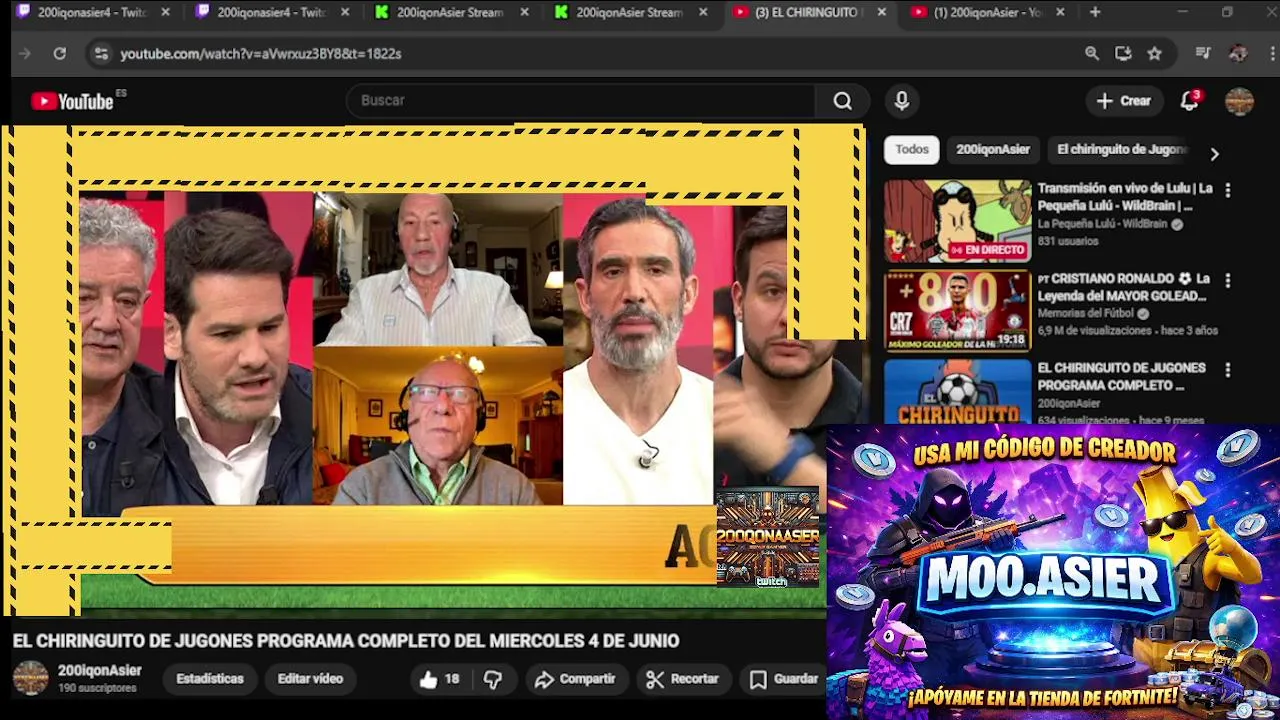
Task: Close the EL CHIRINGUITO tab
Action: 881,13
